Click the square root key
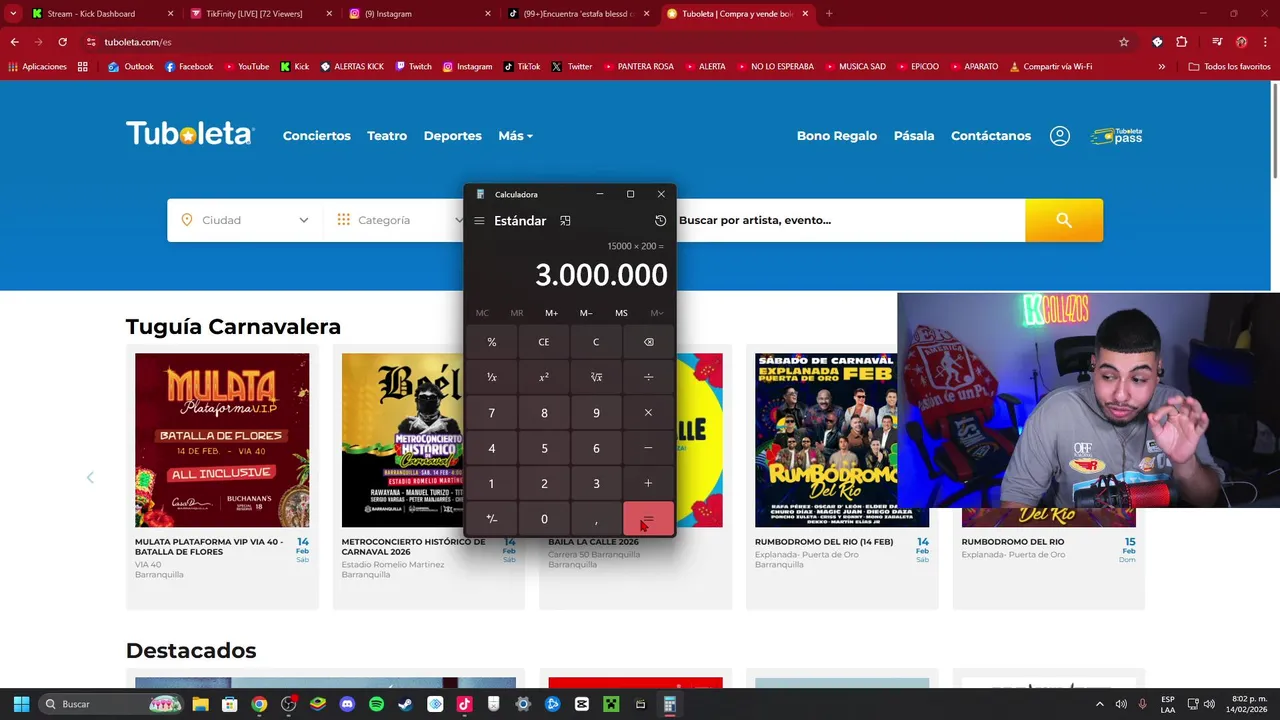The width and height of the screenshot is (1280, 720). coord(596,377)
